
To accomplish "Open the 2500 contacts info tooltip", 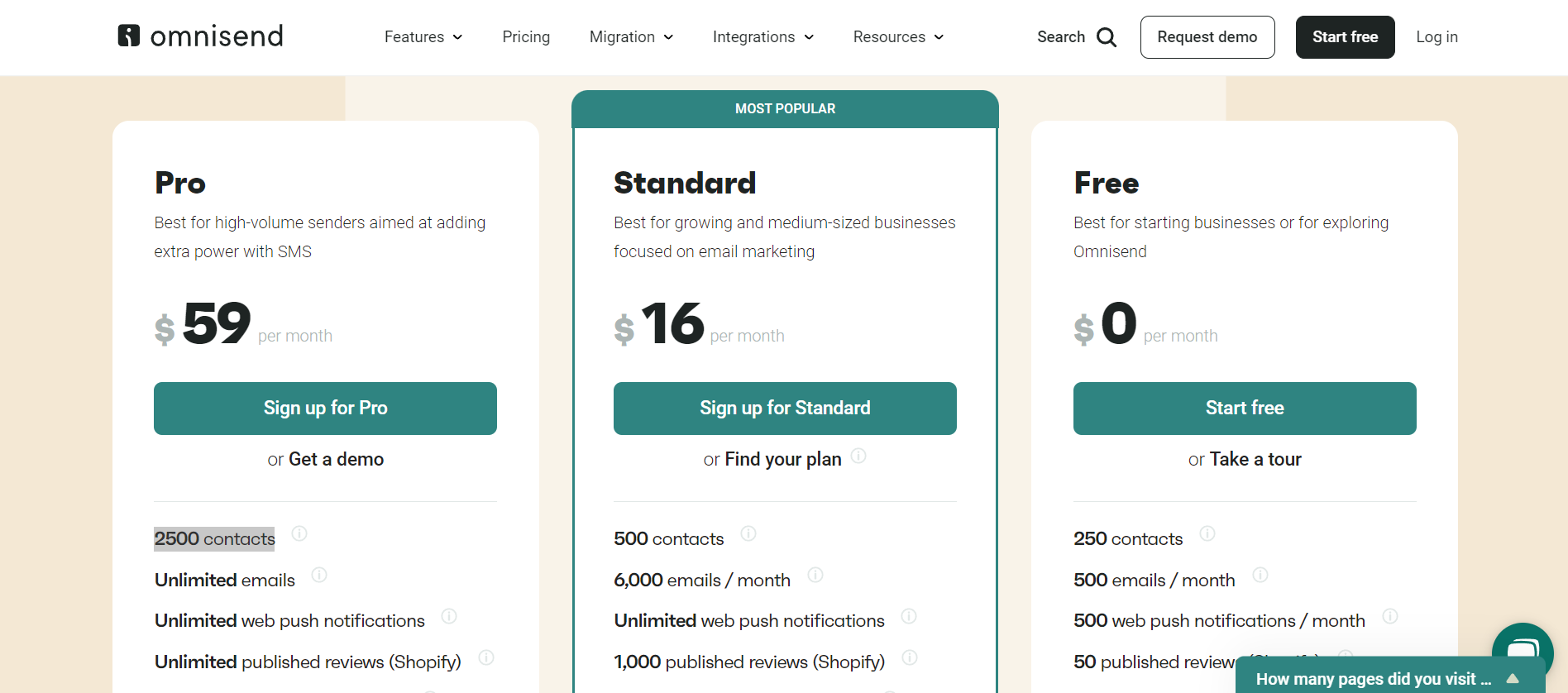I will pyautogui.click(x=299, y=535).
